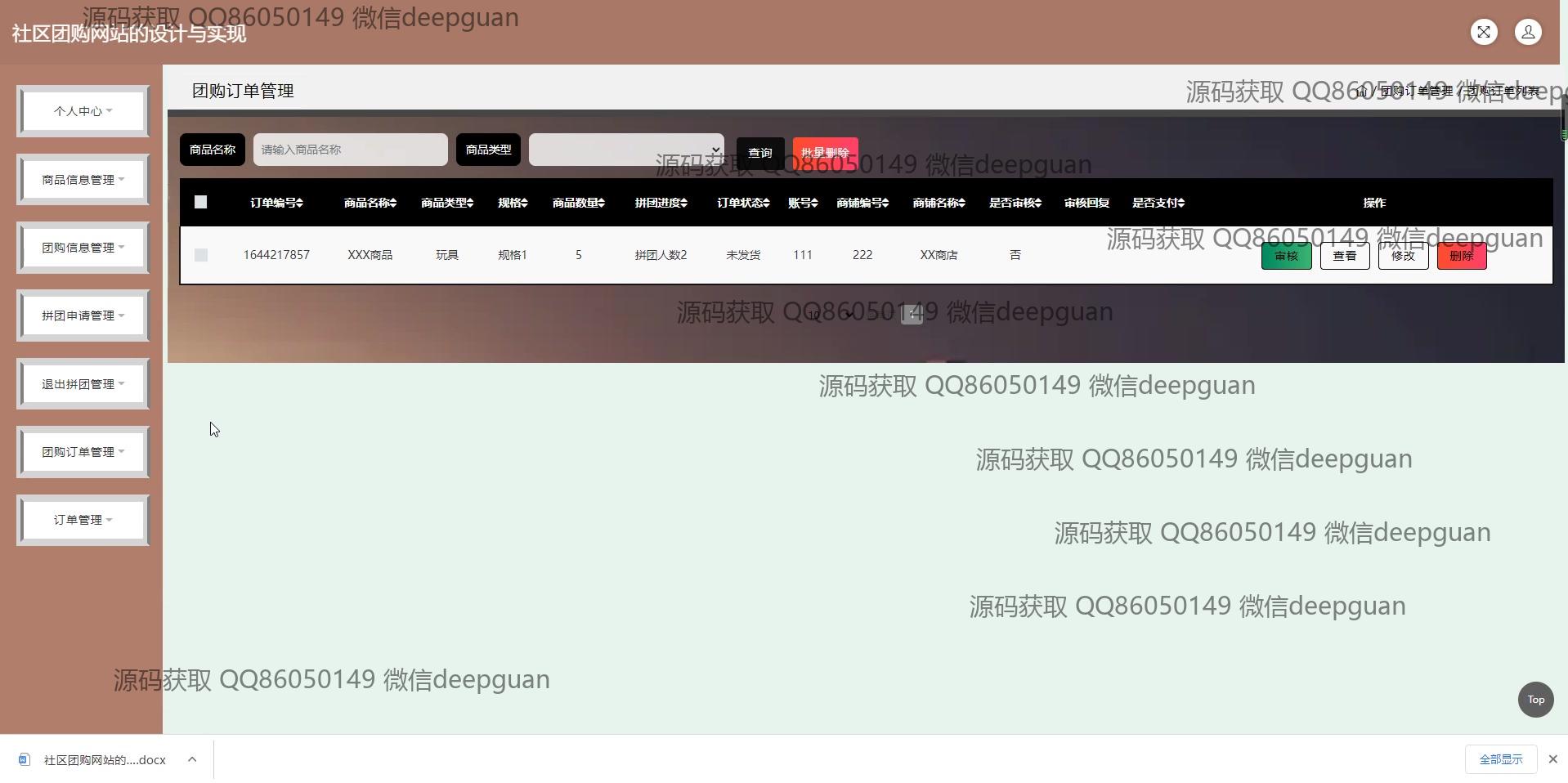Click the Top scroll-to-top button

(x=1535, y=700)
